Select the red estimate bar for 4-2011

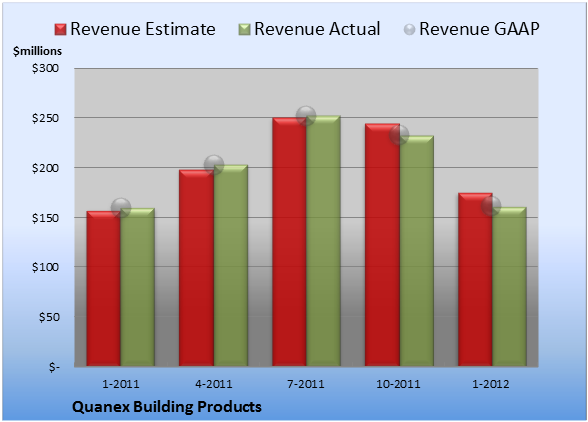pyautogui.click(x=196, y=268)
